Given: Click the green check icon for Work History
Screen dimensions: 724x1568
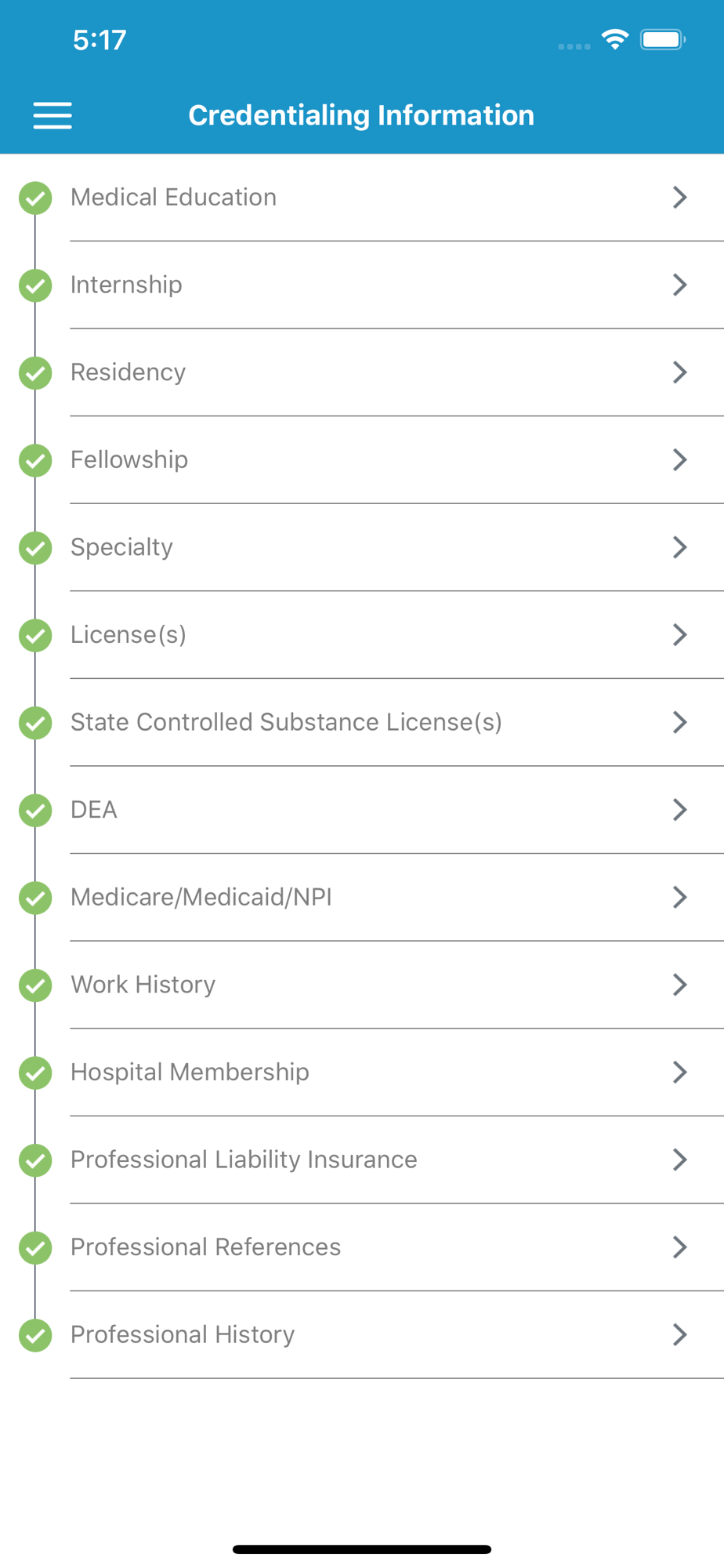Looking at the screenshot, I should click(35, 985).
